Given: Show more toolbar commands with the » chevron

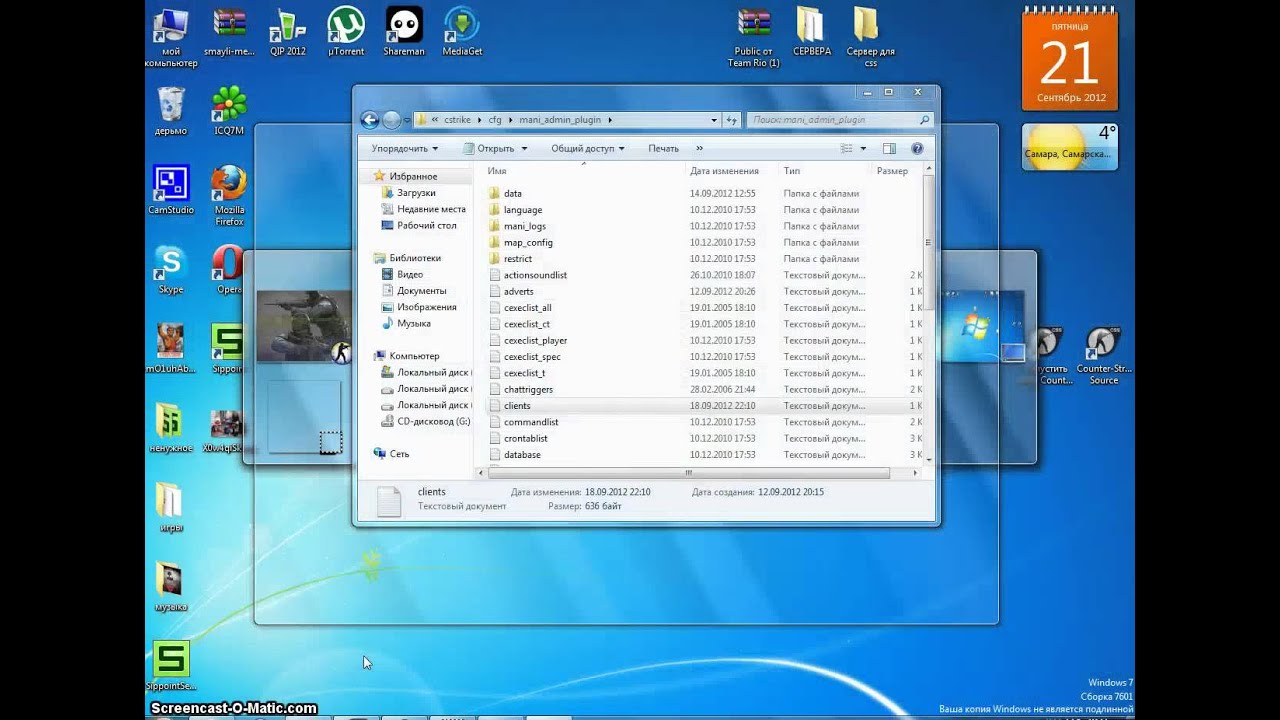Looking at the screenshot, I should [x=699, y=148].
